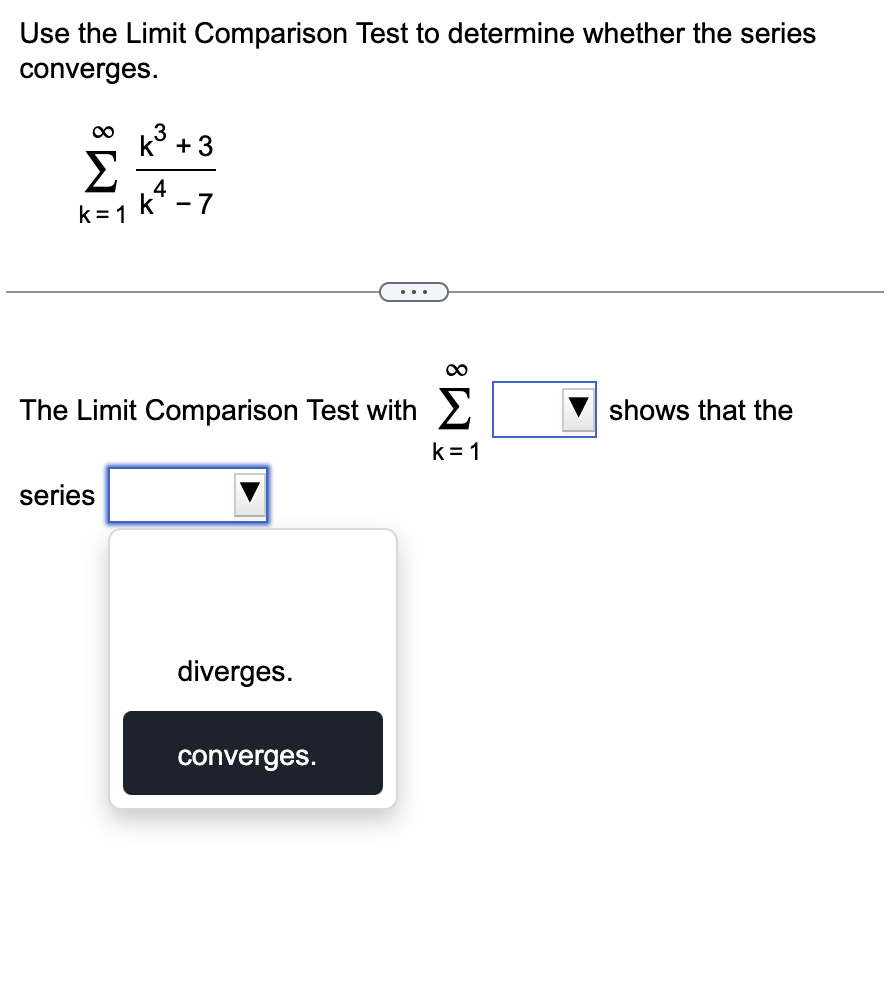Click the series label beside the dropdown
The image size is (888, 992).
click(x=57, y=495)
